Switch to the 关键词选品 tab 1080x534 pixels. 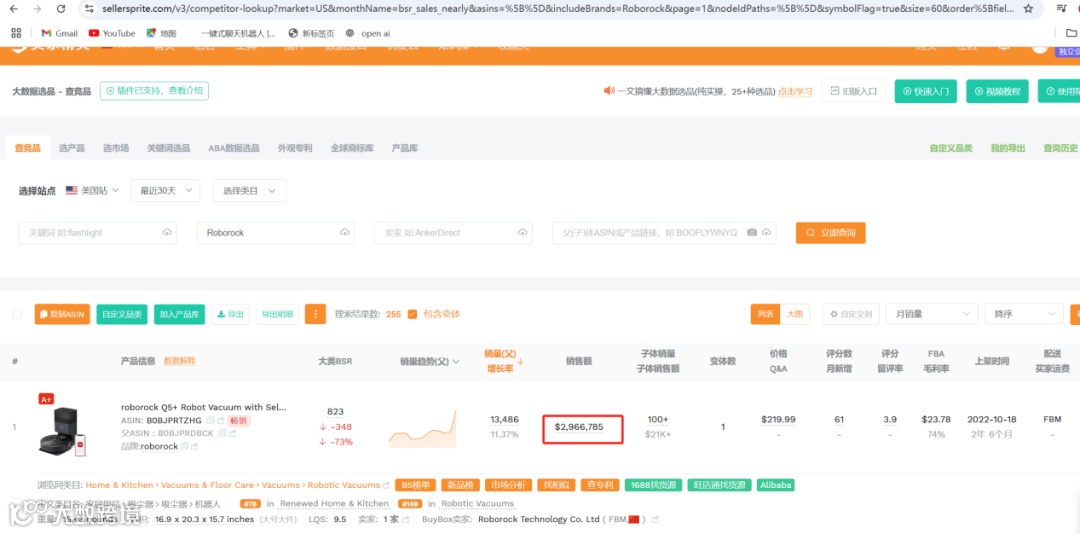coord(168,148)
